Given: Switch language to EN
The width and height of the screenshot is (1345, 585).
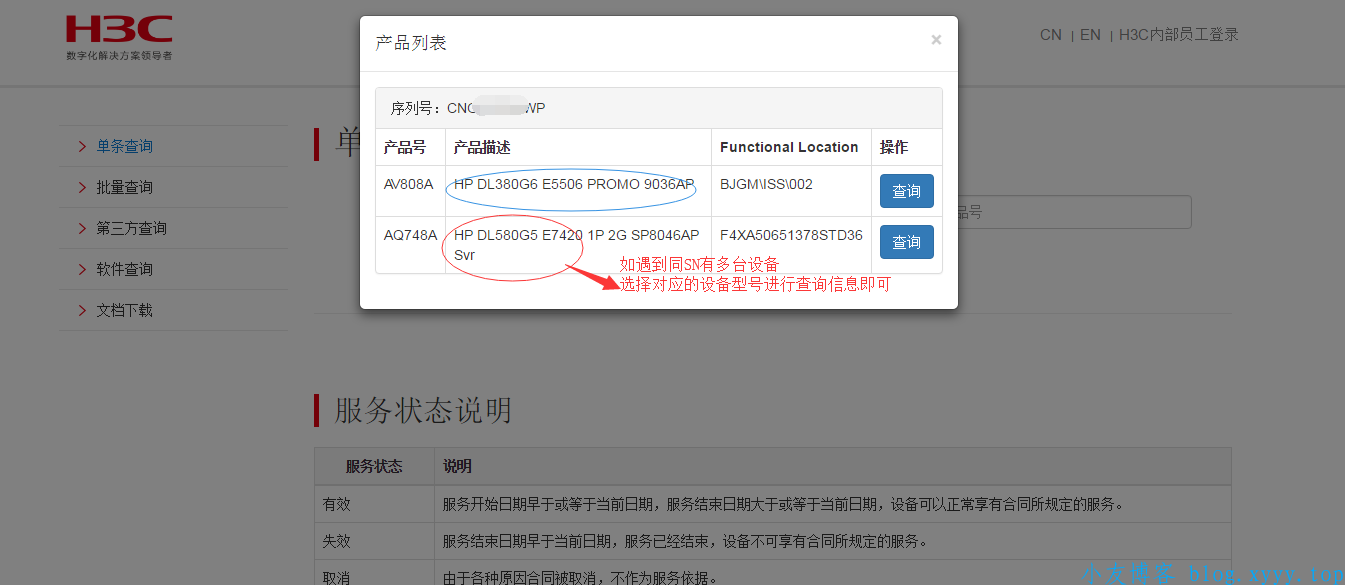Looking at the screenshot, I should click(1090, 35).
